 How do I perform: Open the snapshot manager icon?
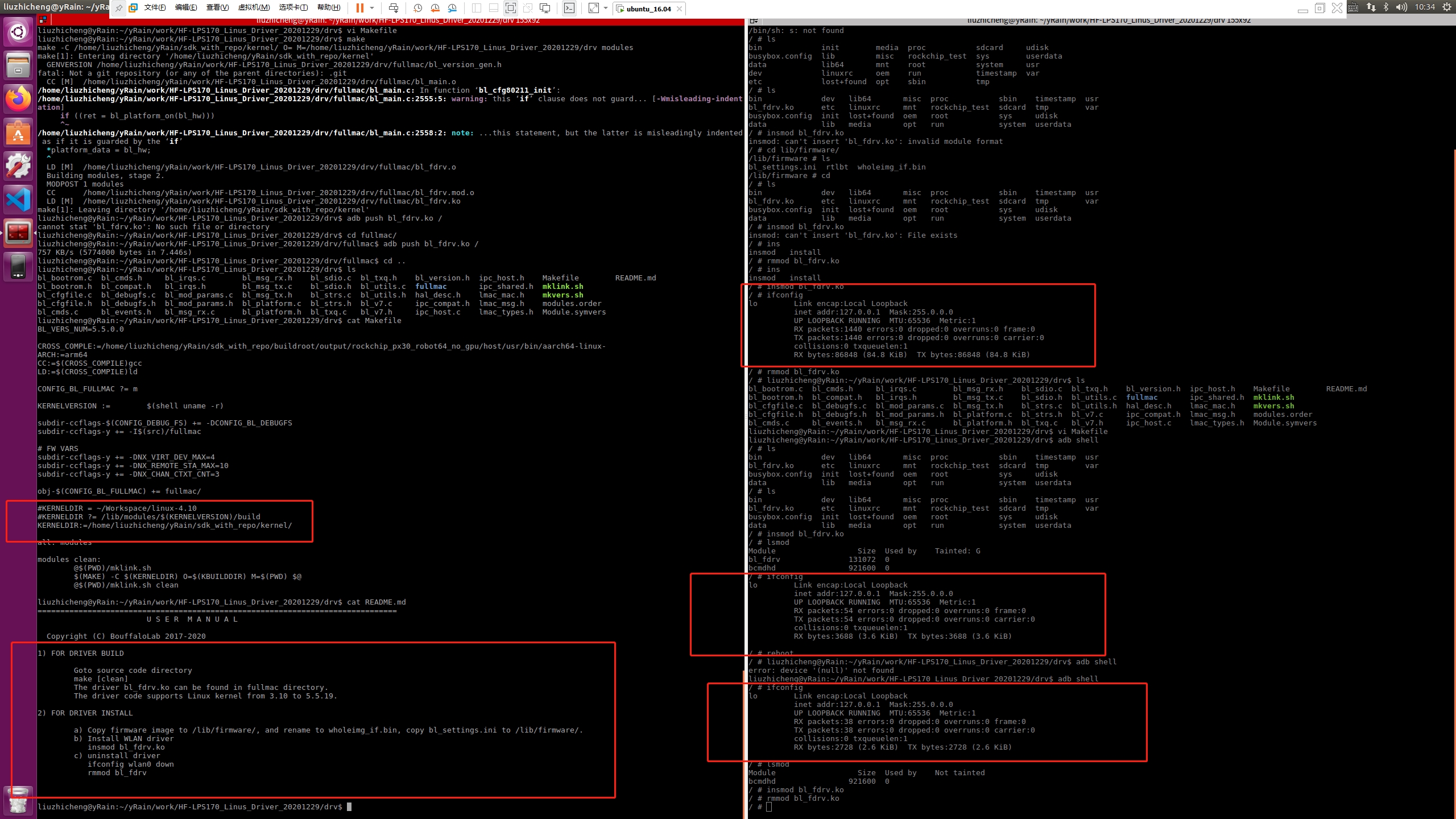click(x=452, y=8)
